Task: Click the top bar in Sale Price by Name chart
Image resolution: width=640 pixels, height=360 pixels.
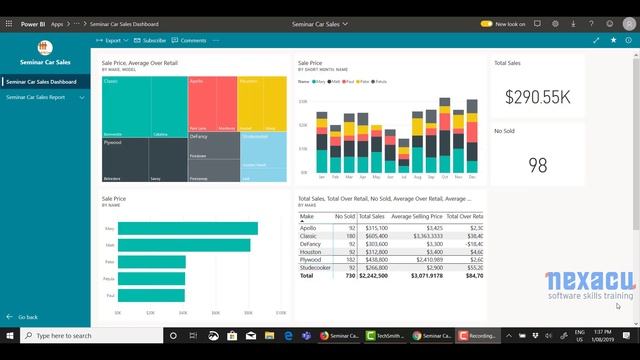Action: 188,228
